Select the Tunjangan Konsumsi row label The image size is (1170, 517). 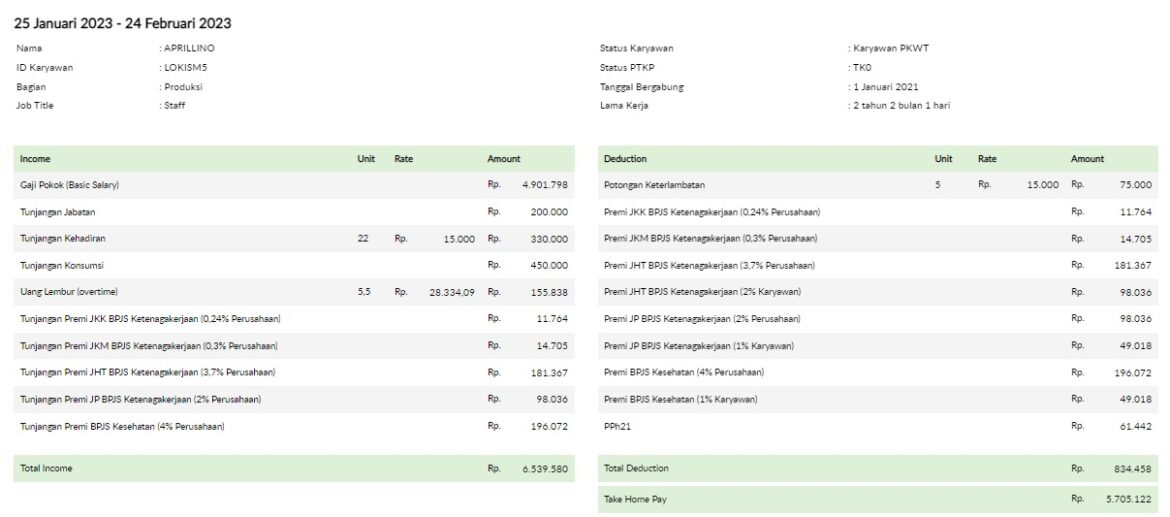tap(62, 266)
